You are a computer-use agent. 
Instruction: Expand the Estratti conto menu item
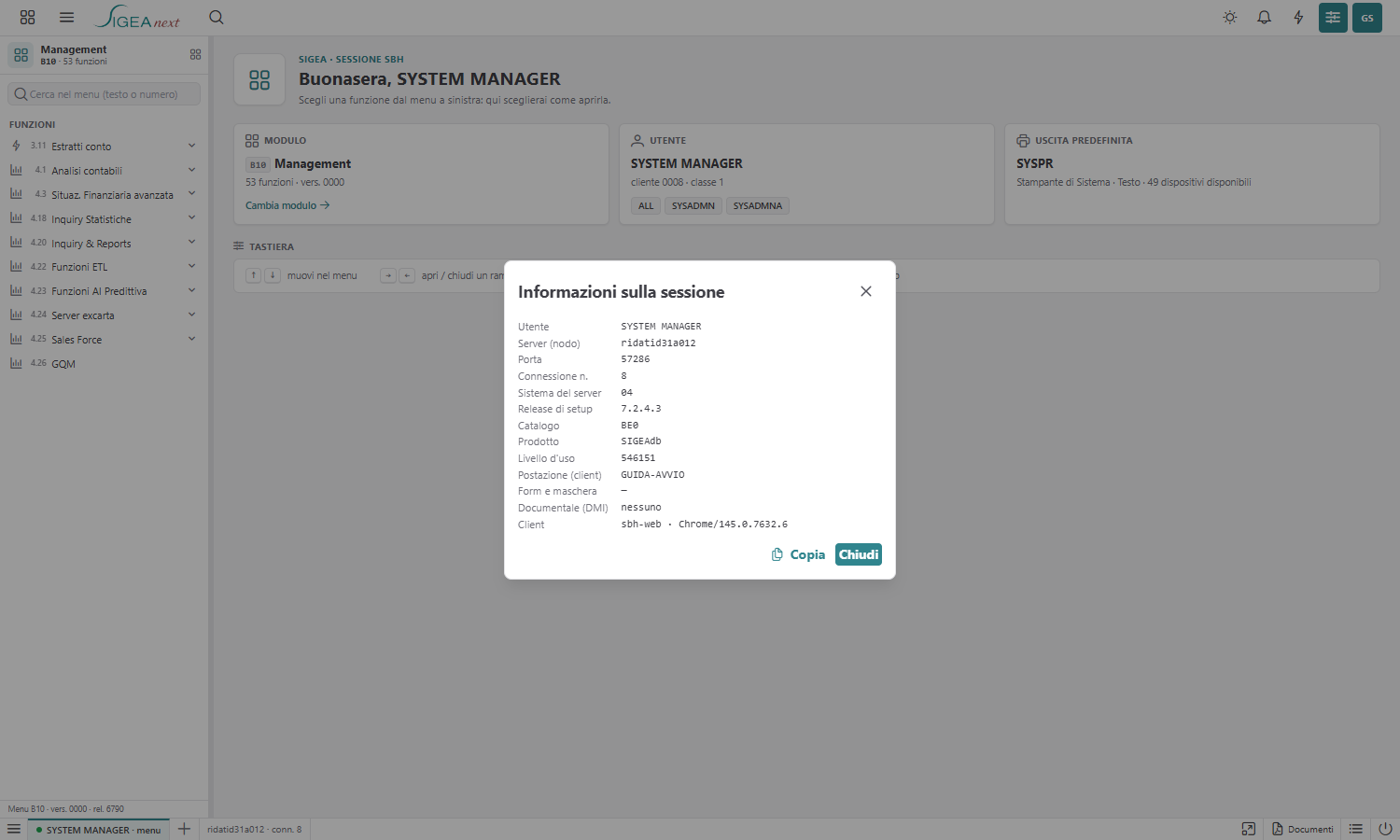(104, 147)
